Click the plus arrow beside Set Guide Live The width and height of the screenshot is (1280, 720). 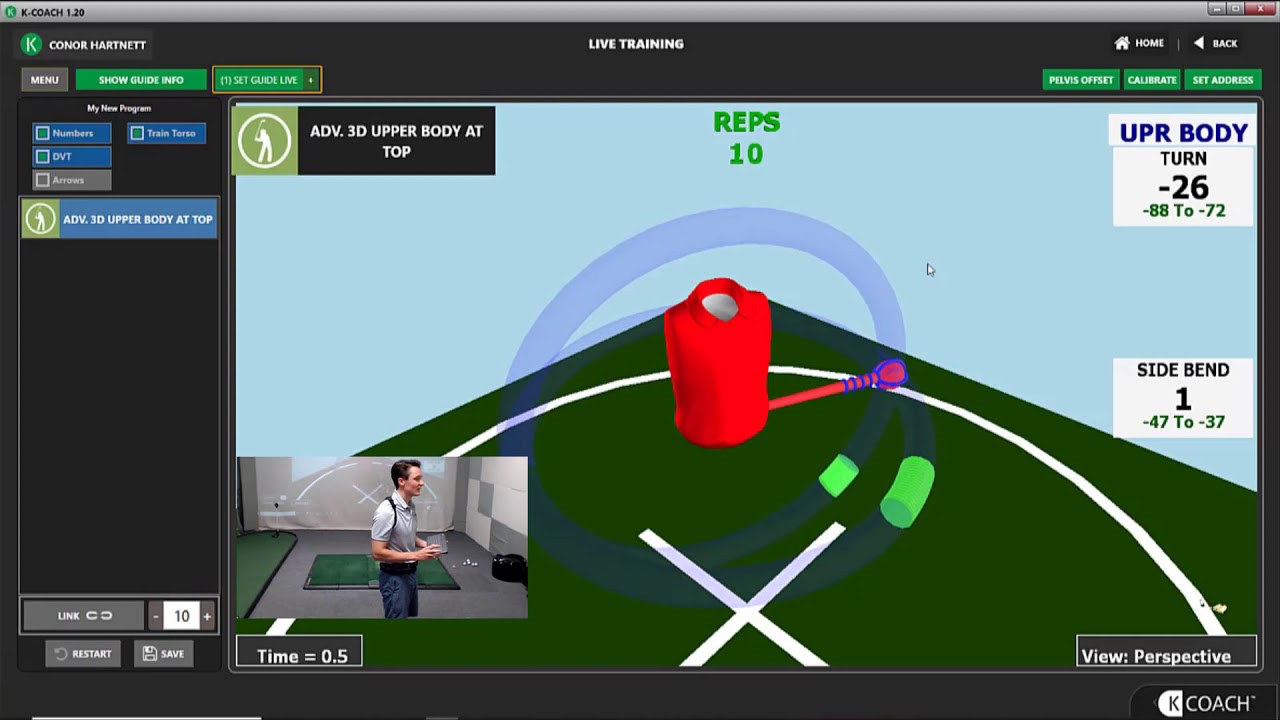[x=310, y=80]
